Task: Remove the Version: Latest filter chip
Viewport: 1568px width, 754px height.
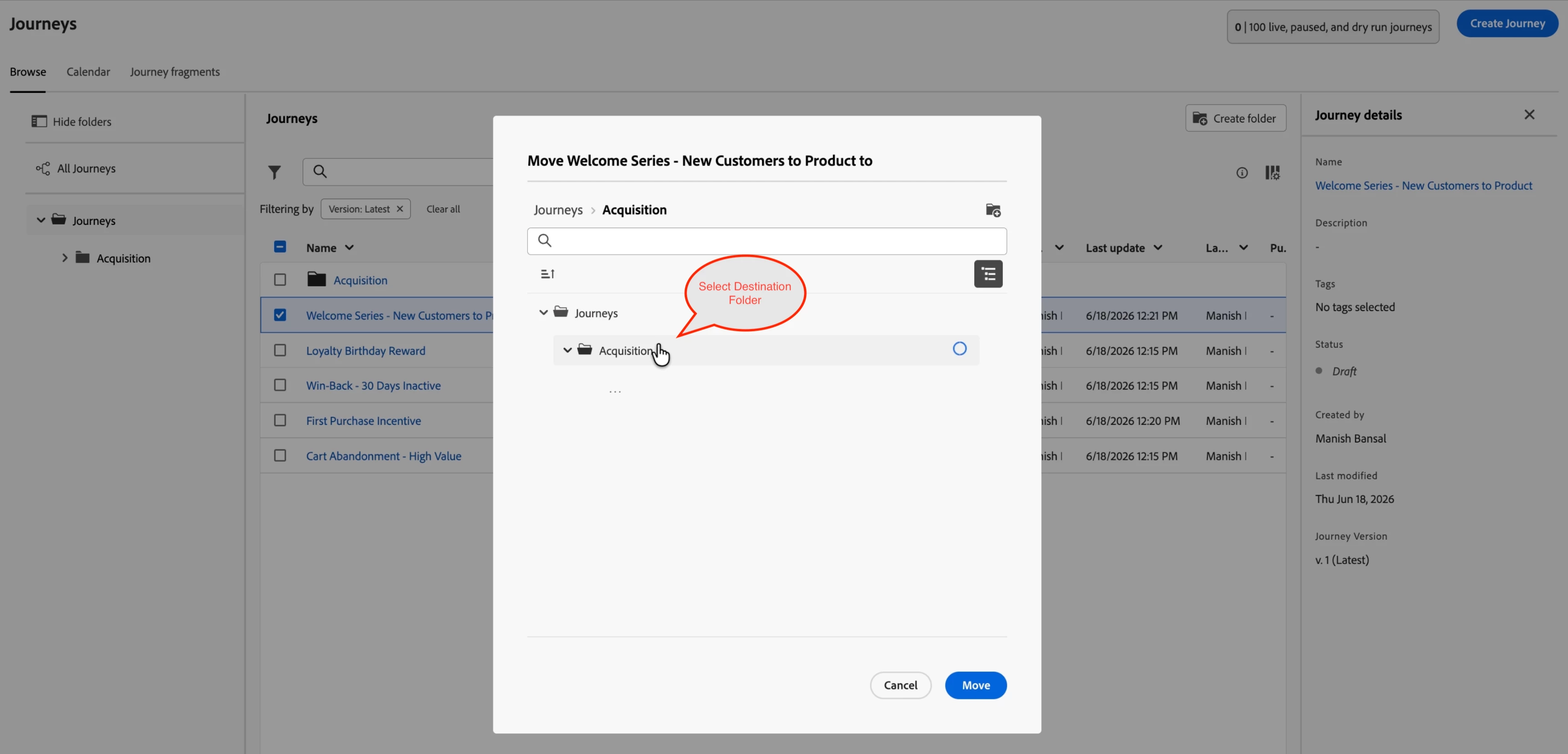Action: pos(400,209)
